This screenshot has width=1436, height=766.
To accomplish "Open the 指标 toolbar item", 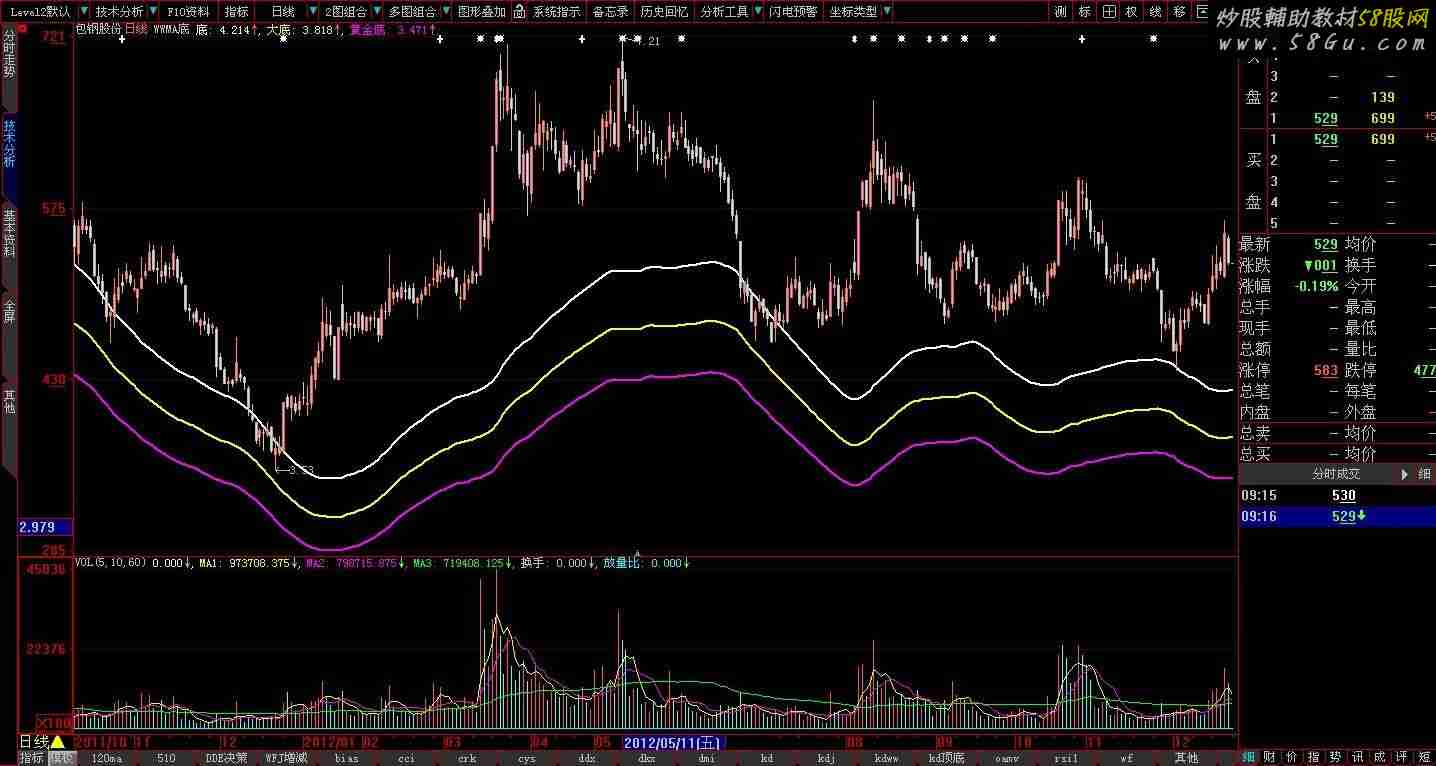I will (236, 12).
